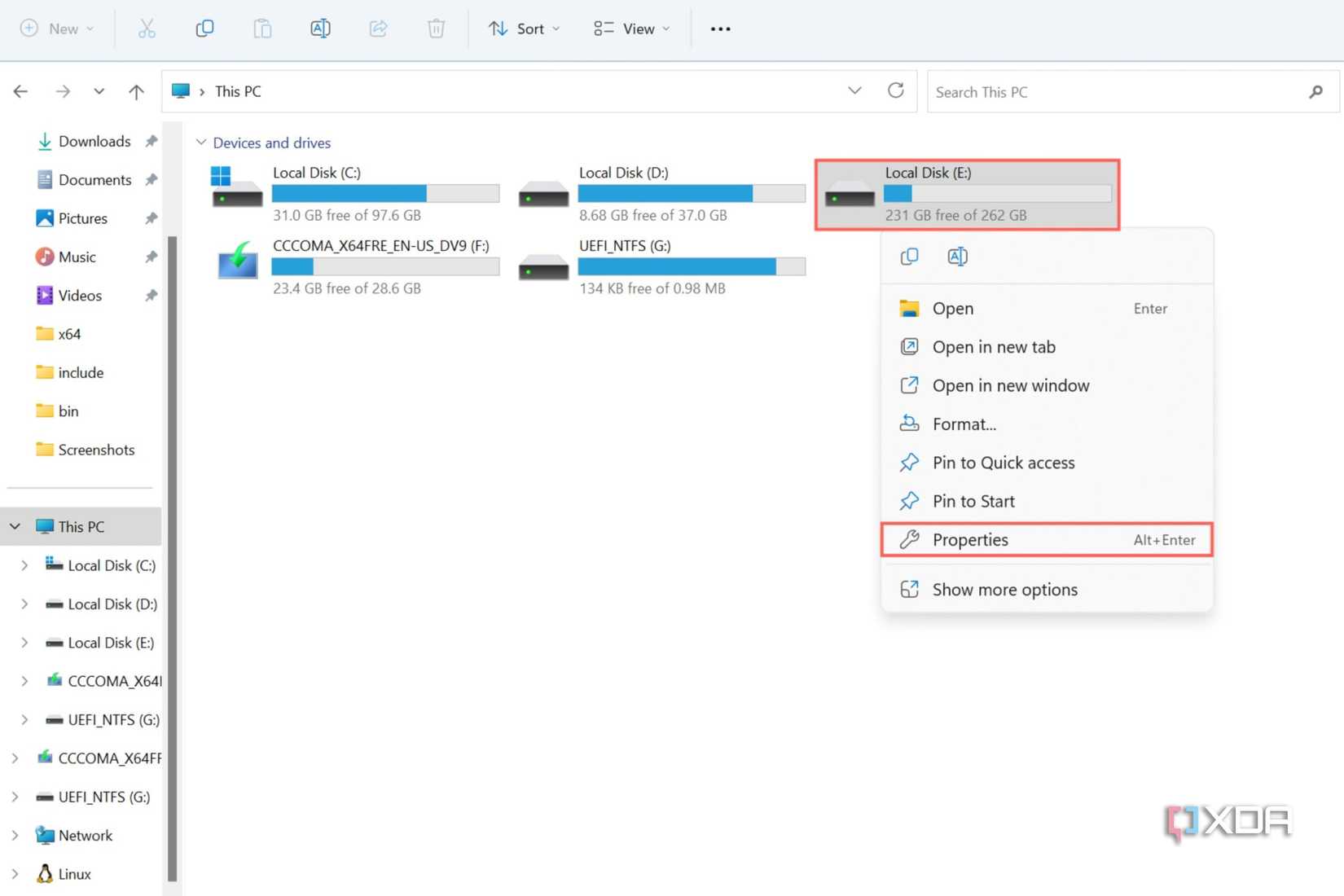Viewport: 1344px width, 896px height.
Task: Collapse the This PC tree node
Action: (x=15, y=527)
